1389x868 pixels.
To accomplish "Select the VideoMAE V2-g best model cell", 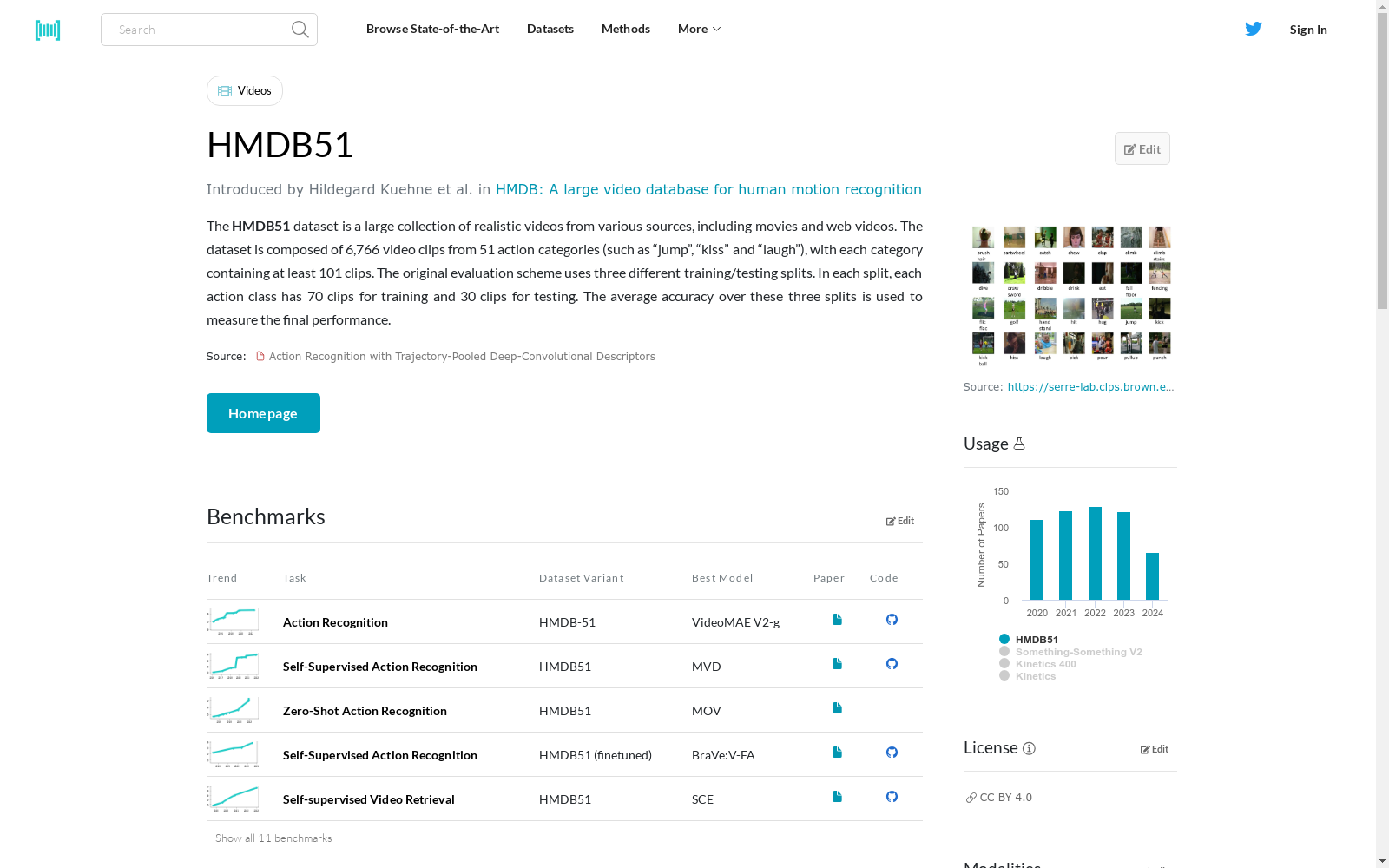I will click(735, 622).
